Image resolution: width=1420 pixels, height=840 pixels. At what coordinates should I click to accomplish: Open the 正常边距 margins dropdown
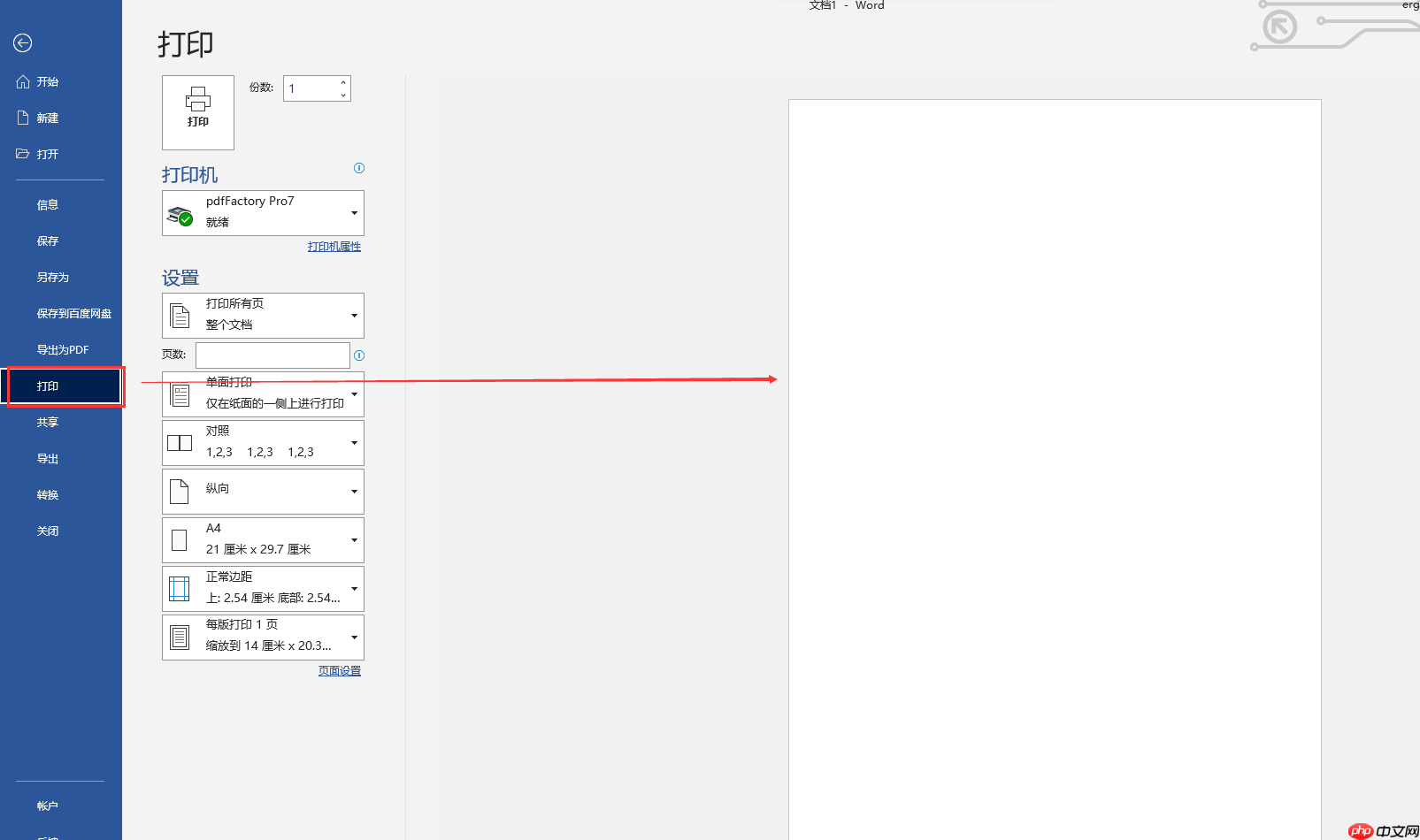(x=263, y=589)
